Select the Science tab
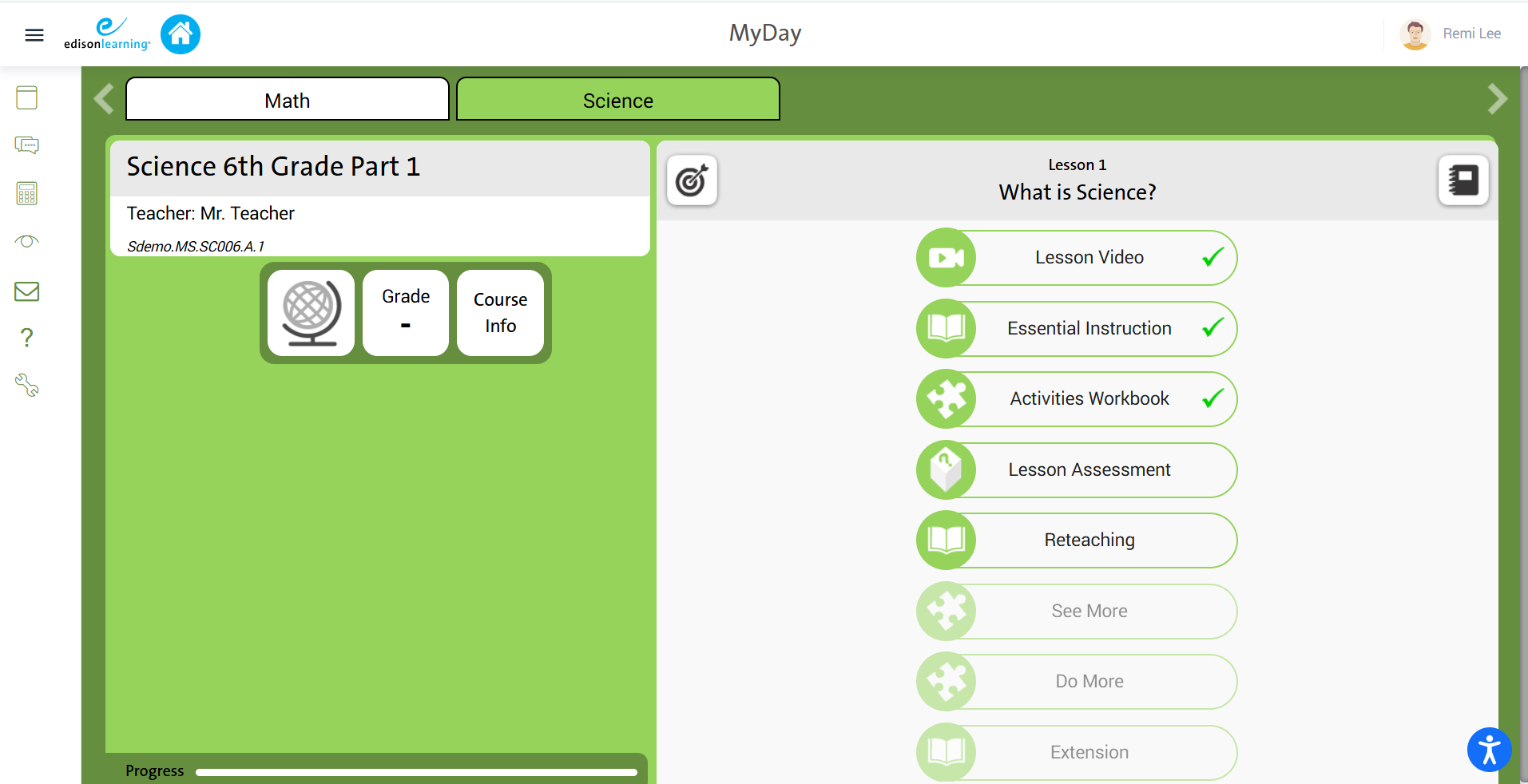1528x784 pixels. (617, 99)
